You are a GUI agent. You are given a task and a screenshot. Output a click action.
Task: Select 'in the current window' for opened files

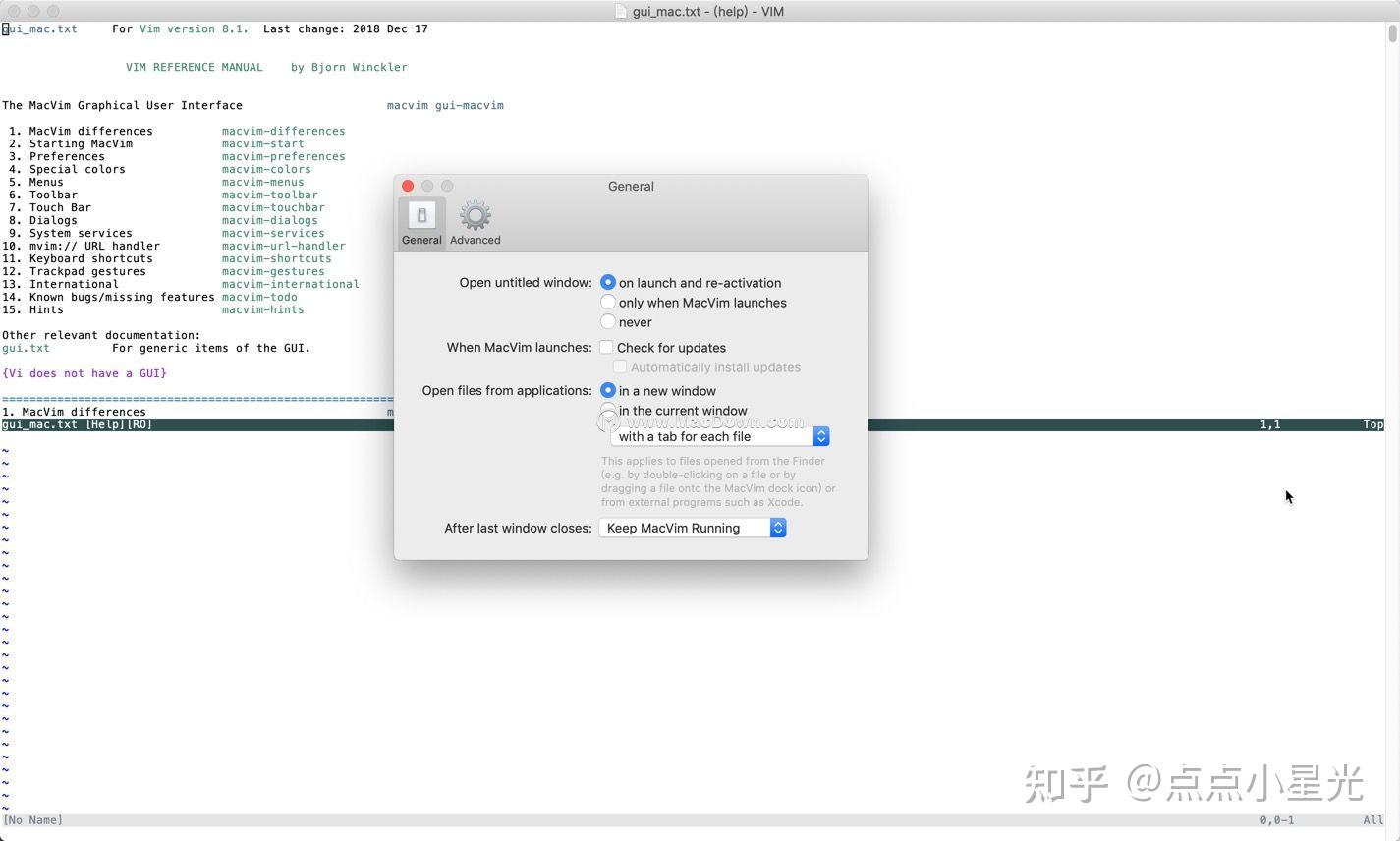point(608,411)
